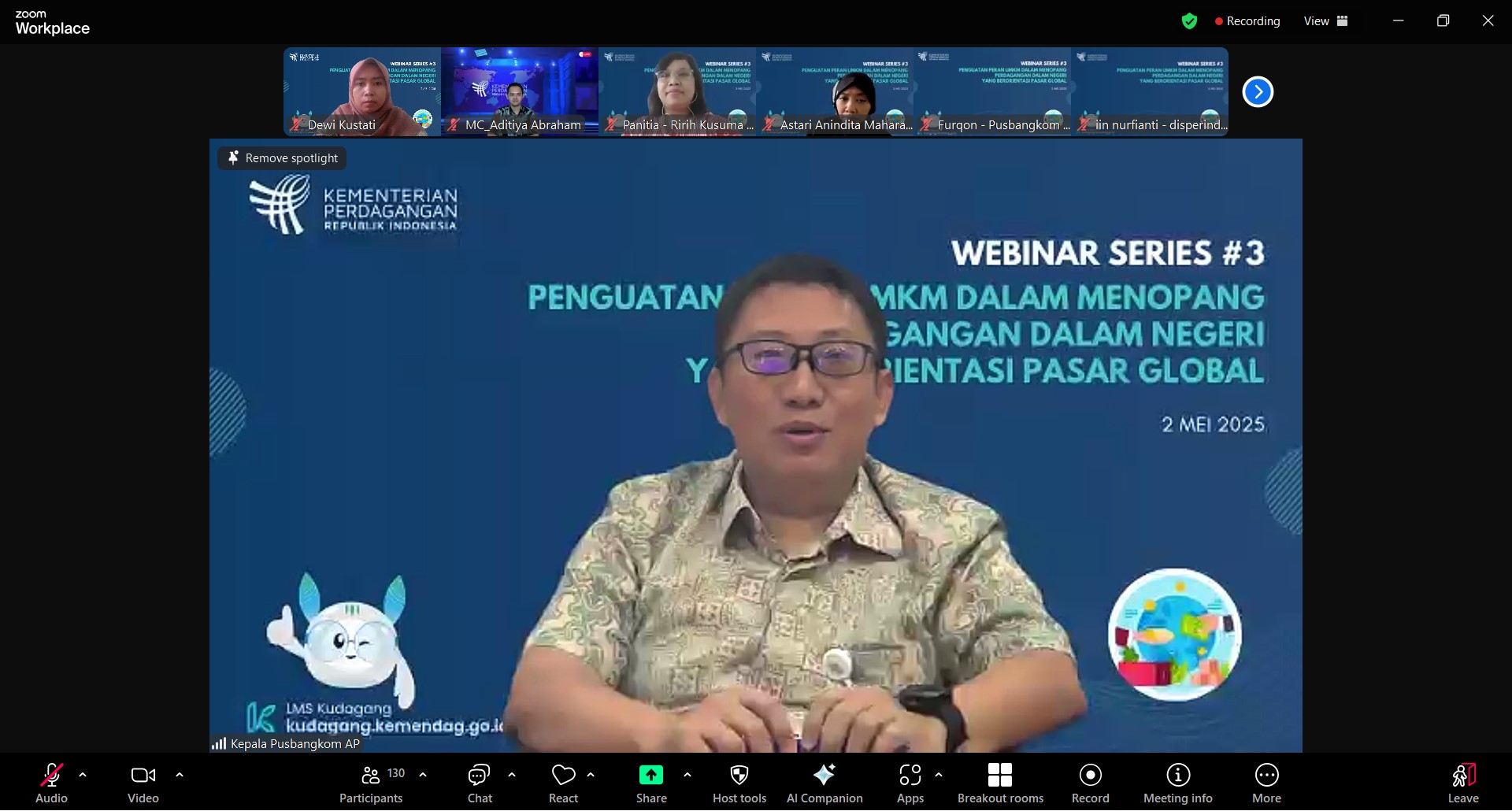Open the Chat panel
The width and height of the screenshot is (1512, 811).
(x=479, y=783)
